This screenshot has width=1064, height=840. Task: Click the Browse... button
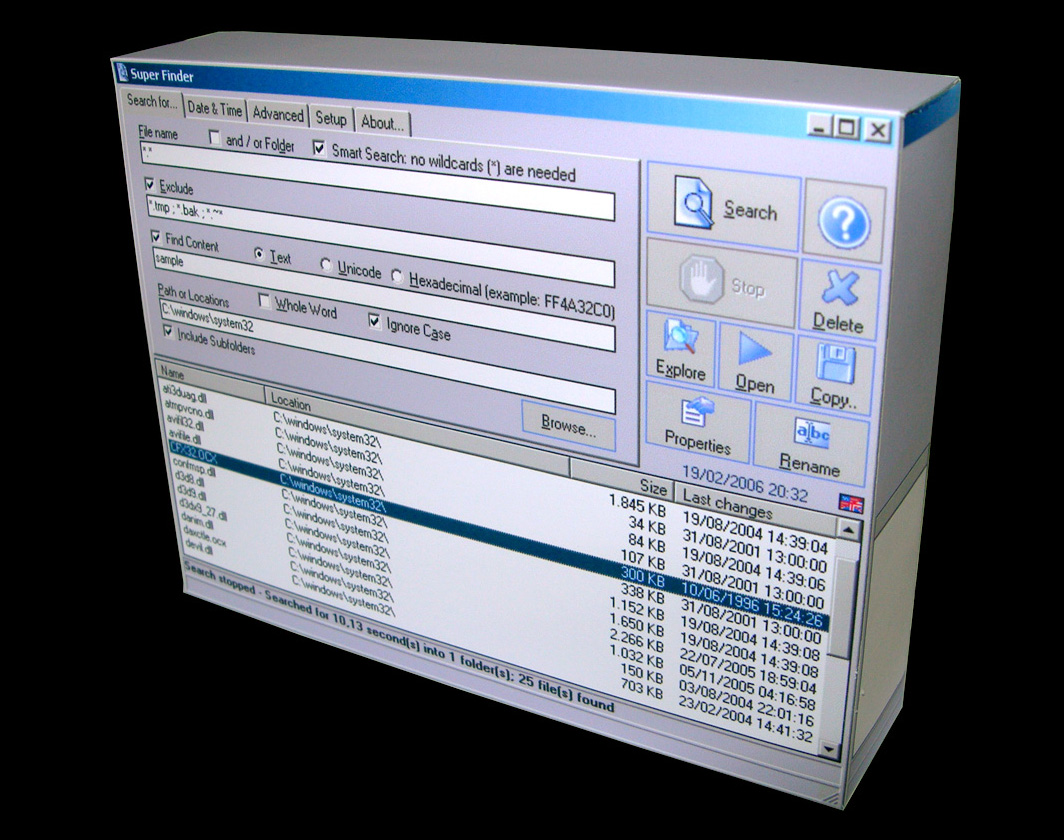(x=568, y=424)
